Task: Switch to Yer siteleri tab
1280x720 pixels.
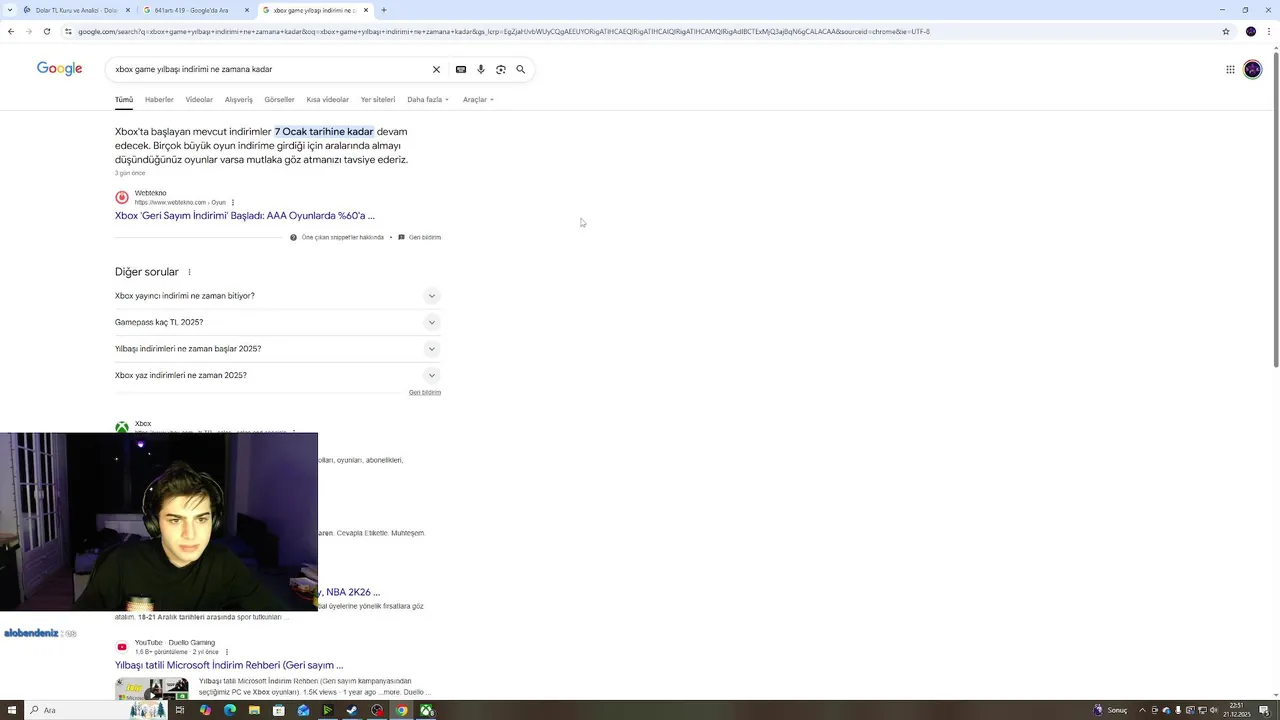Action: pos(378,99)
